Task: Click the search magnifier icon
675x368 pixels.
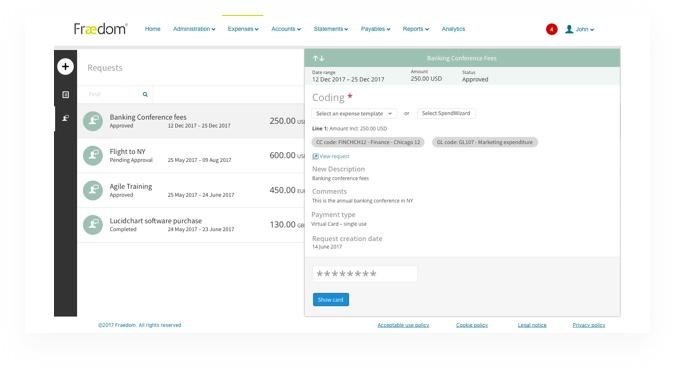Action: pos(145,94)
